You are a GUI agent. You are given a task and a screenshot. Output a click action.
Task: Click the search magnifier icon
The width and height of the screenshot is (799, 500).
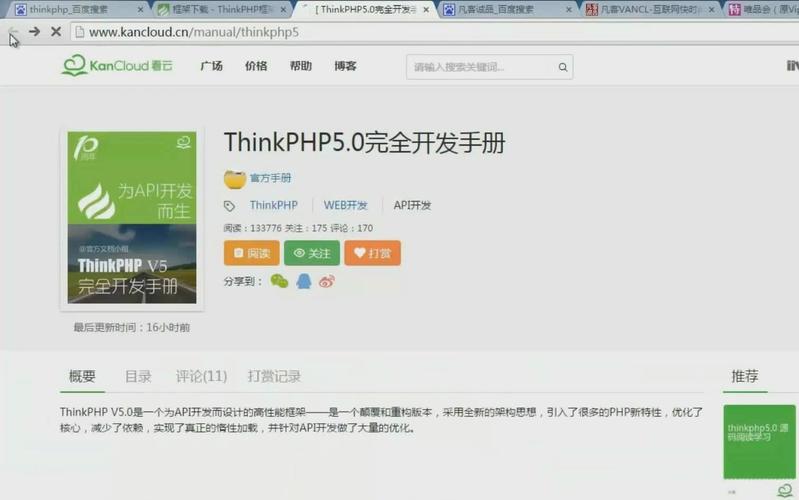pos(563,67)
